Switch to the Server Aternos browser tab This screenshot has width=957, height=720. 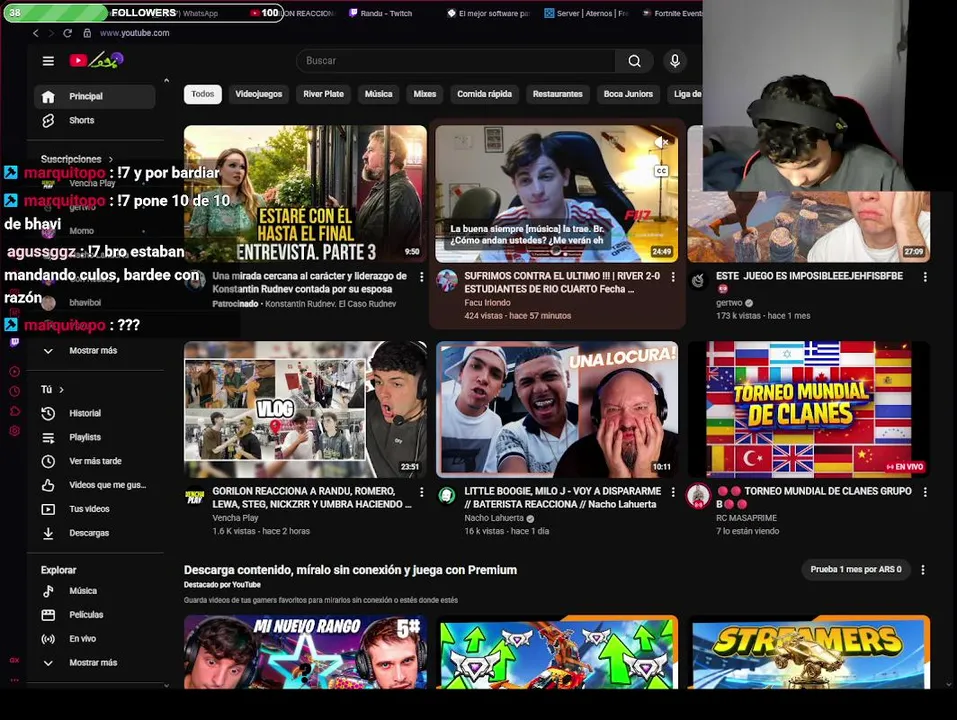[x=587, y=13]
